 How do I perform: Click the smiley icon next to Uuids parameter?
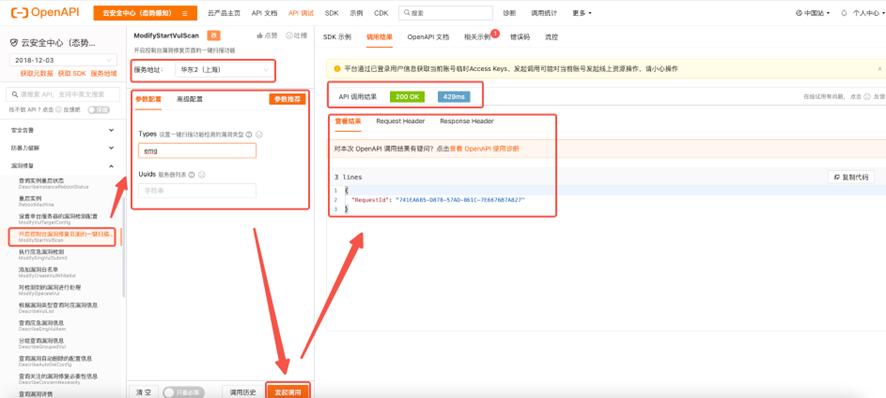pos(202,175)
